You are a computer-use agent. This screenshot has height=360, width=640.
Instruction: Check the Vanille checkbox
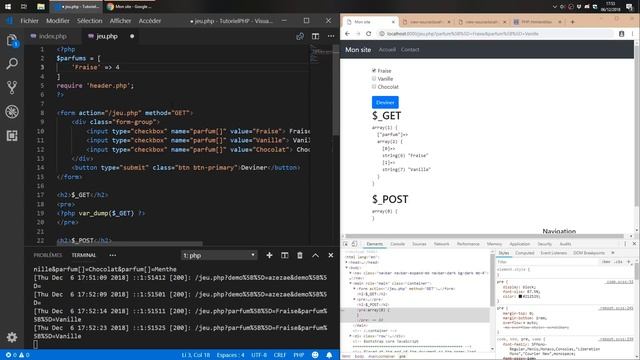[x=374, y=78]
